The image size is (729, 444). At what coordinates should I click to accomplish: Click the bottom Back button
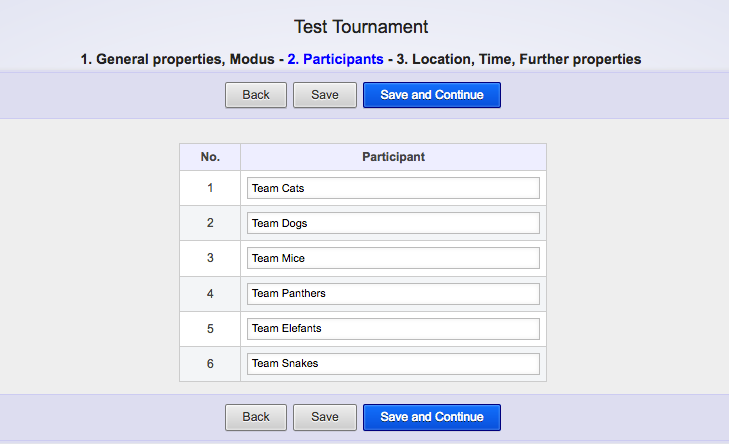(x=256, y=417)
